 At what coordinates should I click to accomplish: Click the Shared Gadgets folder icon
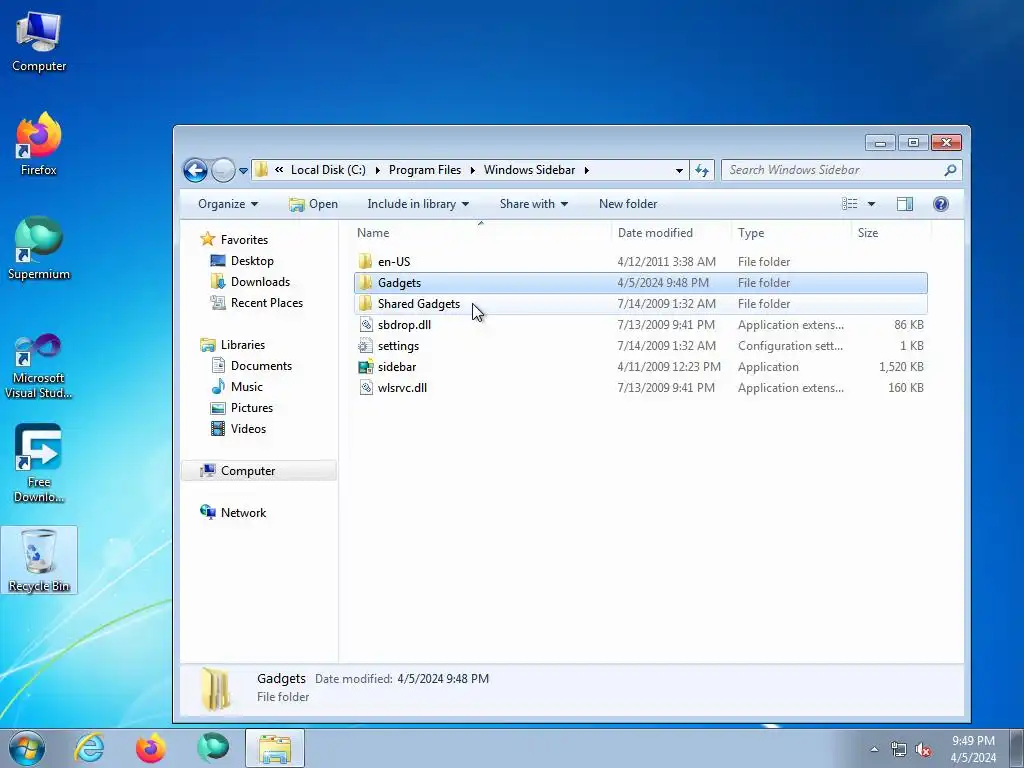[x=365, y=304]
